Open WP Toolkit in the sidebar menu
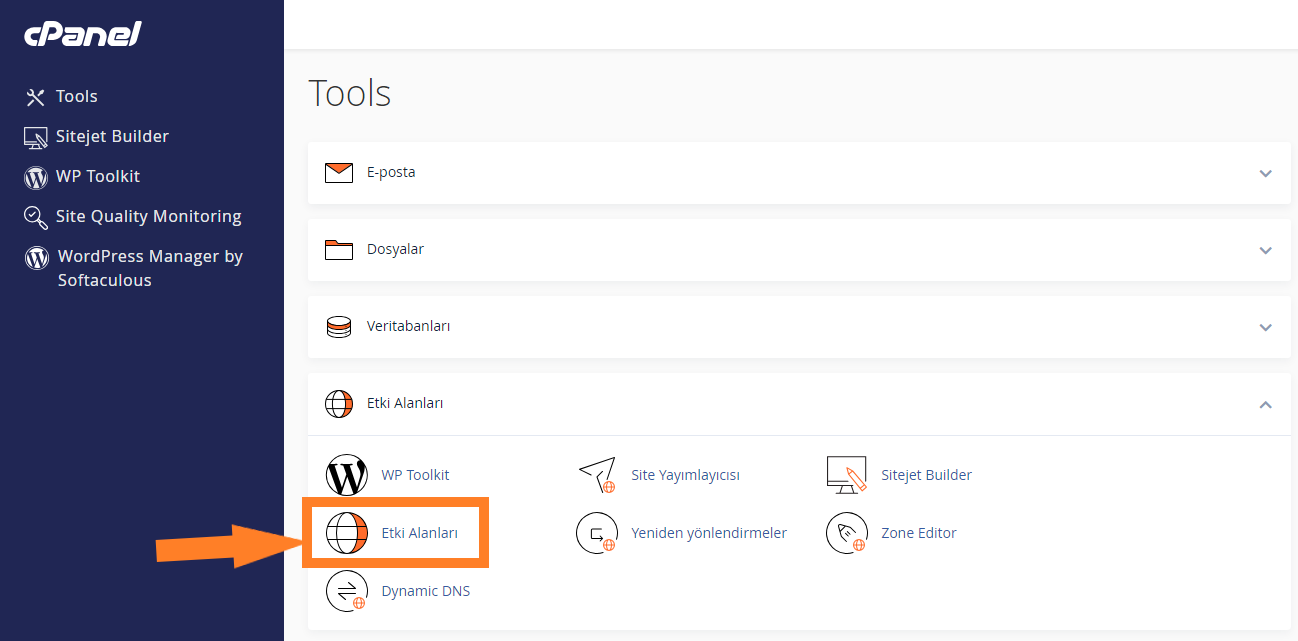This screenshot has width=1298, height=641. click(x=98, y=177)
